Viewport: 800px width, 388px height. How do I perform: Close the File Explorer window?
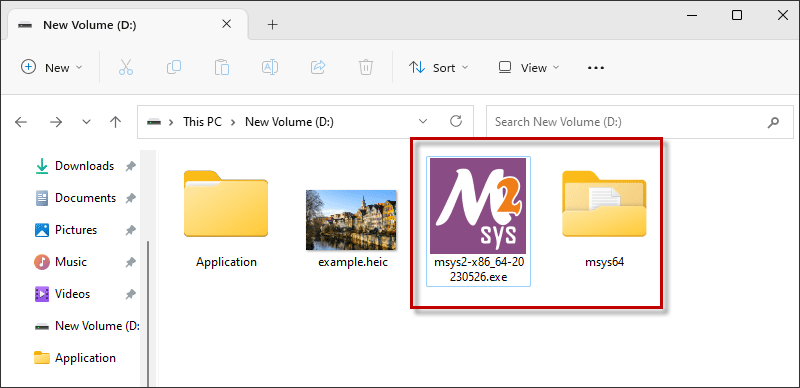point(783,15)
